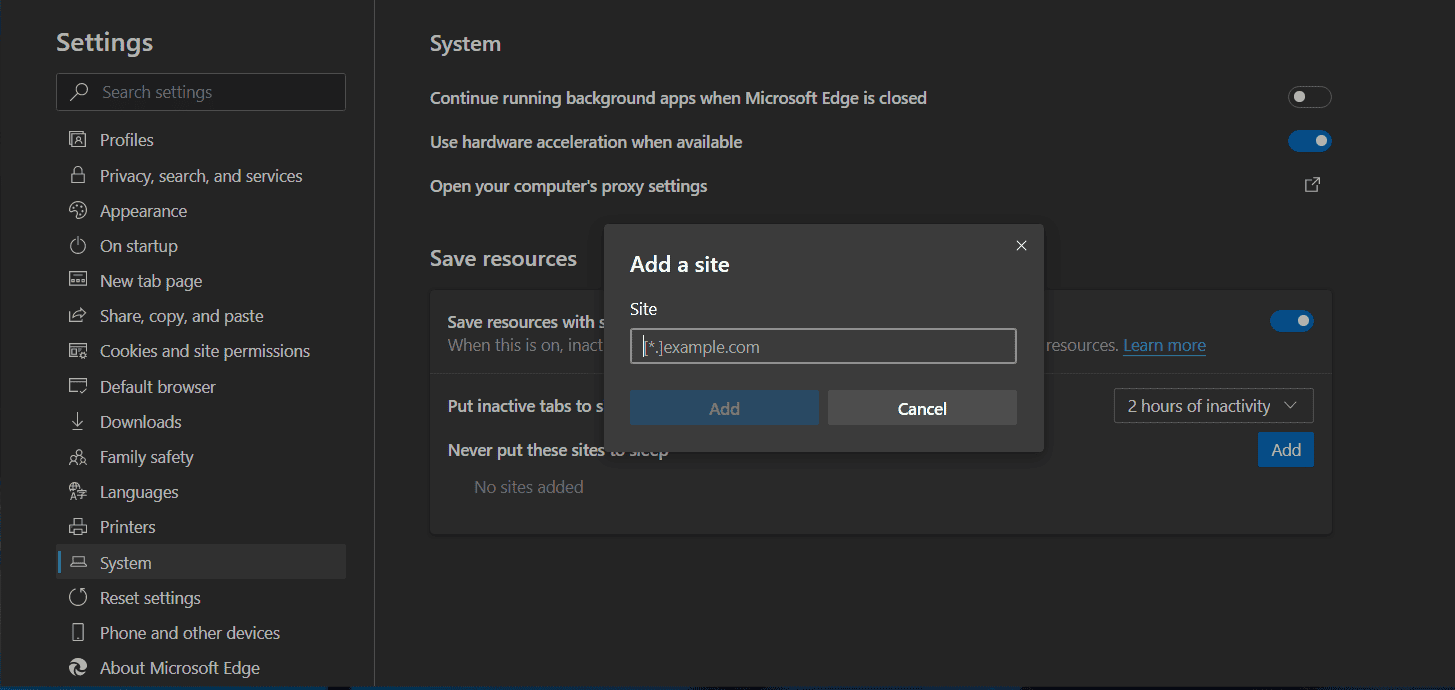Select Downloads in the settings sidebar
This screenshot has width=1455, height=690.
(x=201, y=421)
